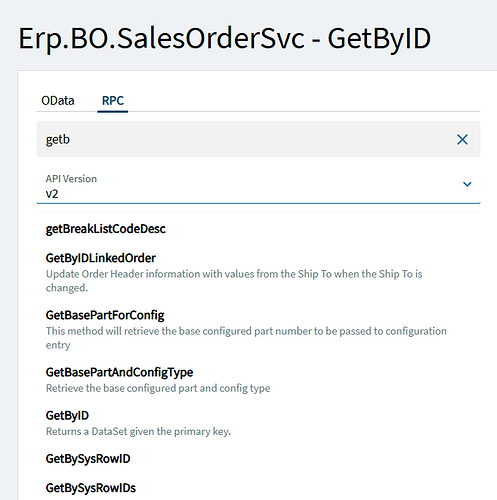Open the GetBasePartForConfig method

tap(105, 315)
